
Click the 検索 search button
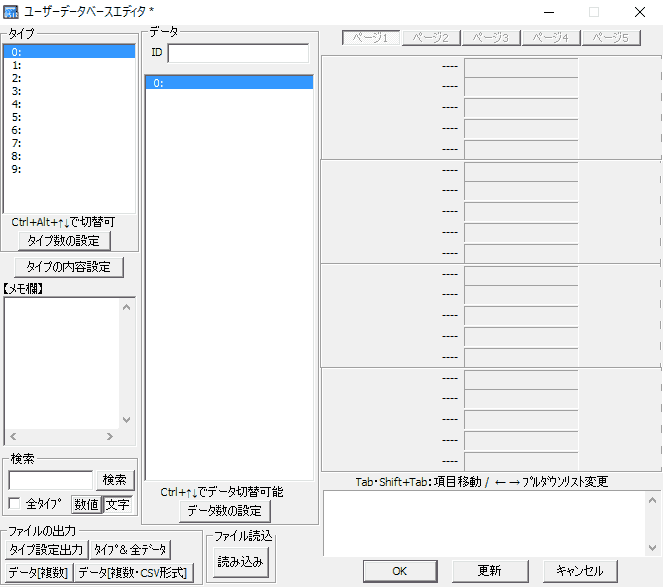115,480
